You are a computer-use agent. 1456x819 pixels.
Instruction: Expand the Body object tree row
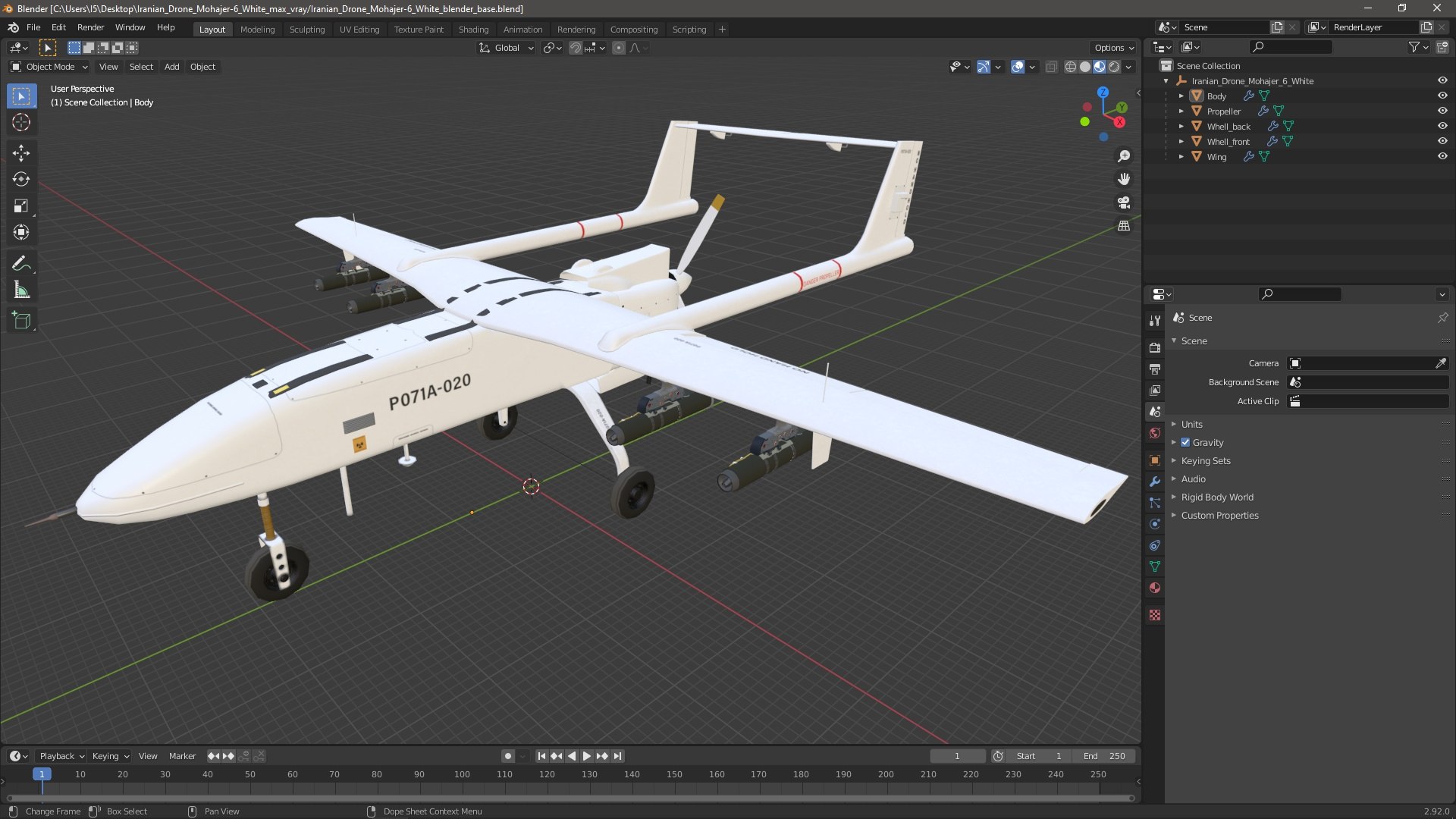click(1181, 96)
